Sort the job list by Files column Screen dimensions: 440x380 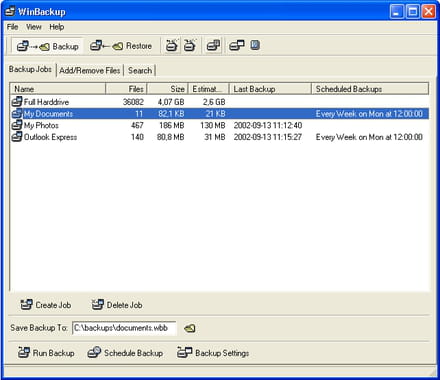[x=126, y=89]
